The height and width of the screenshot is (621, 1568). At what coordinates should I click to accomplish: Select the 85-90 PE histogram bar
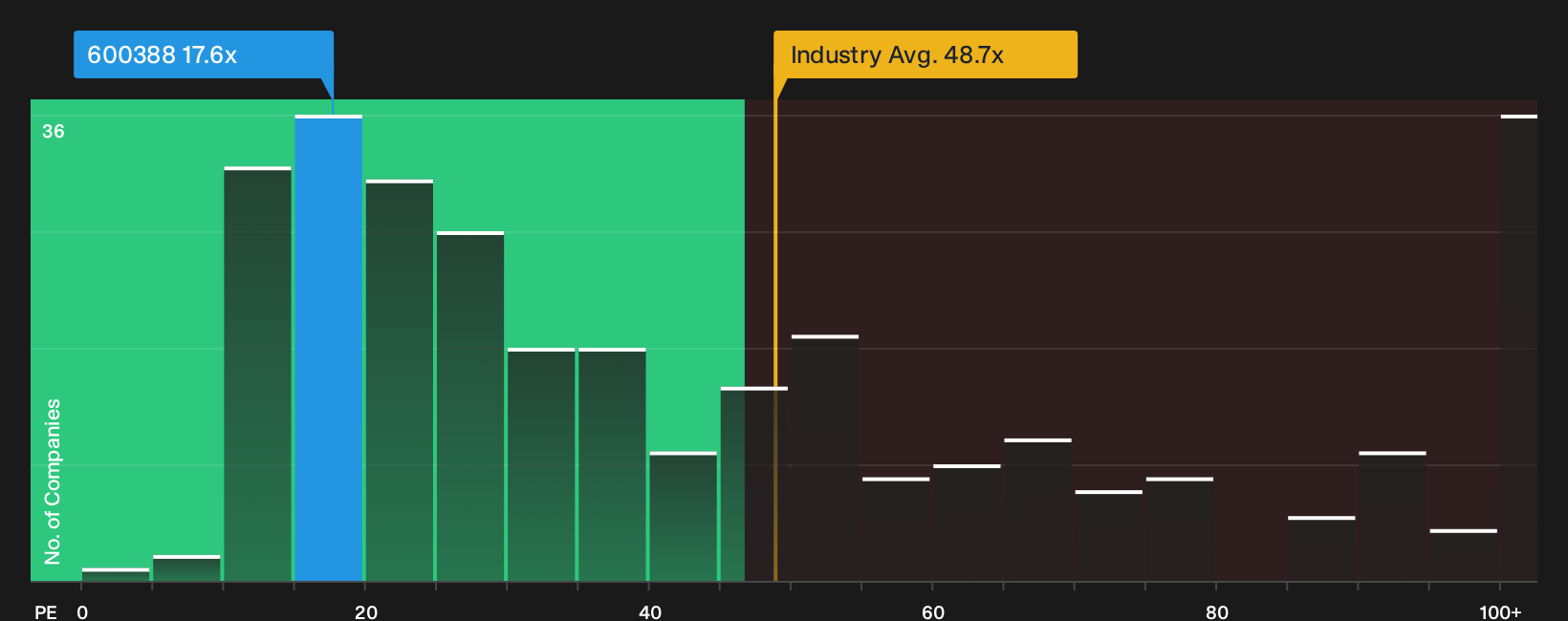click(x=1321, y=548)
